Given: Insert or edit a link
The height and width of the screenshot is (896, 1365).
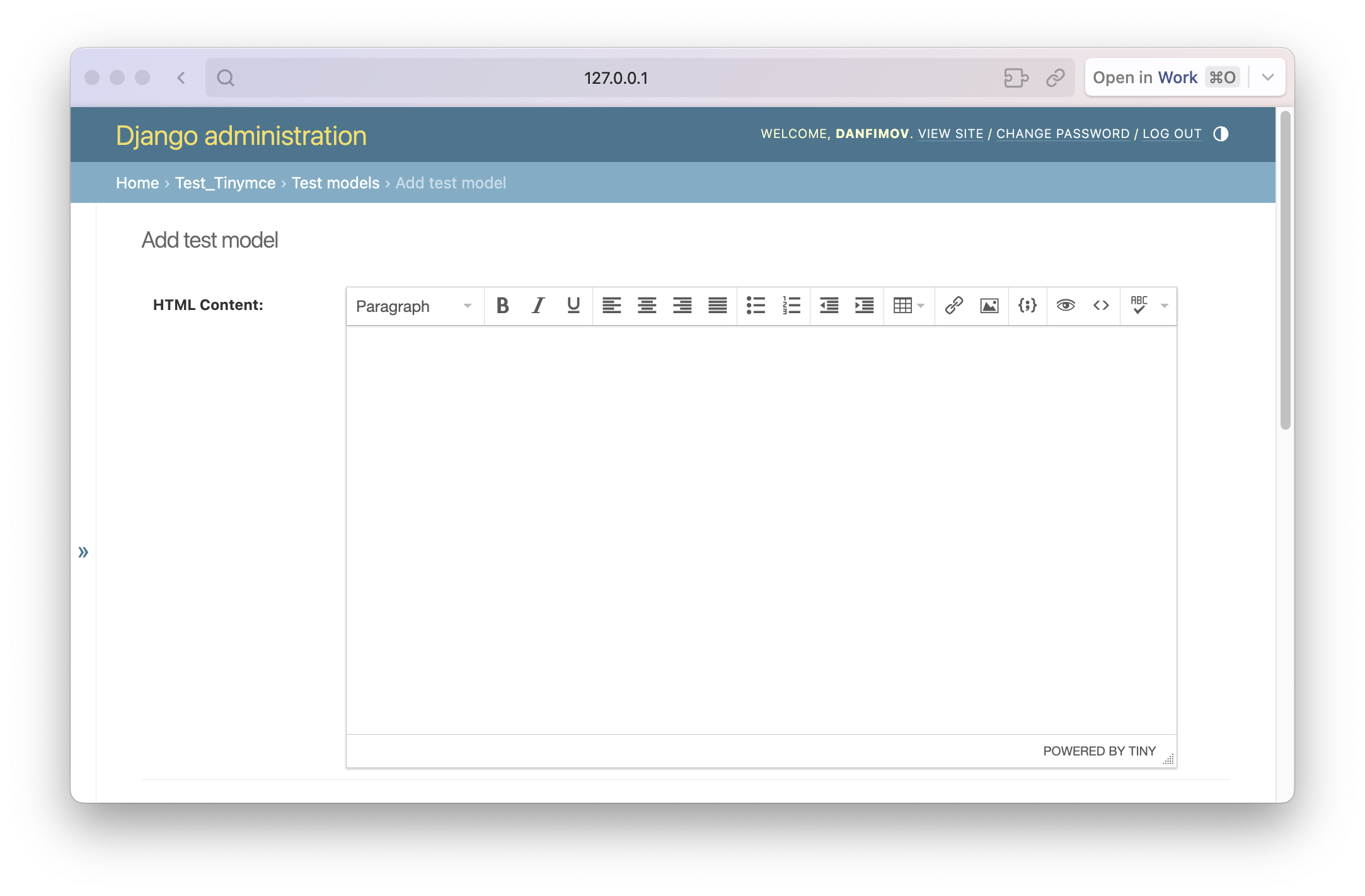Looking at the screenshot, I should (953, 306).
